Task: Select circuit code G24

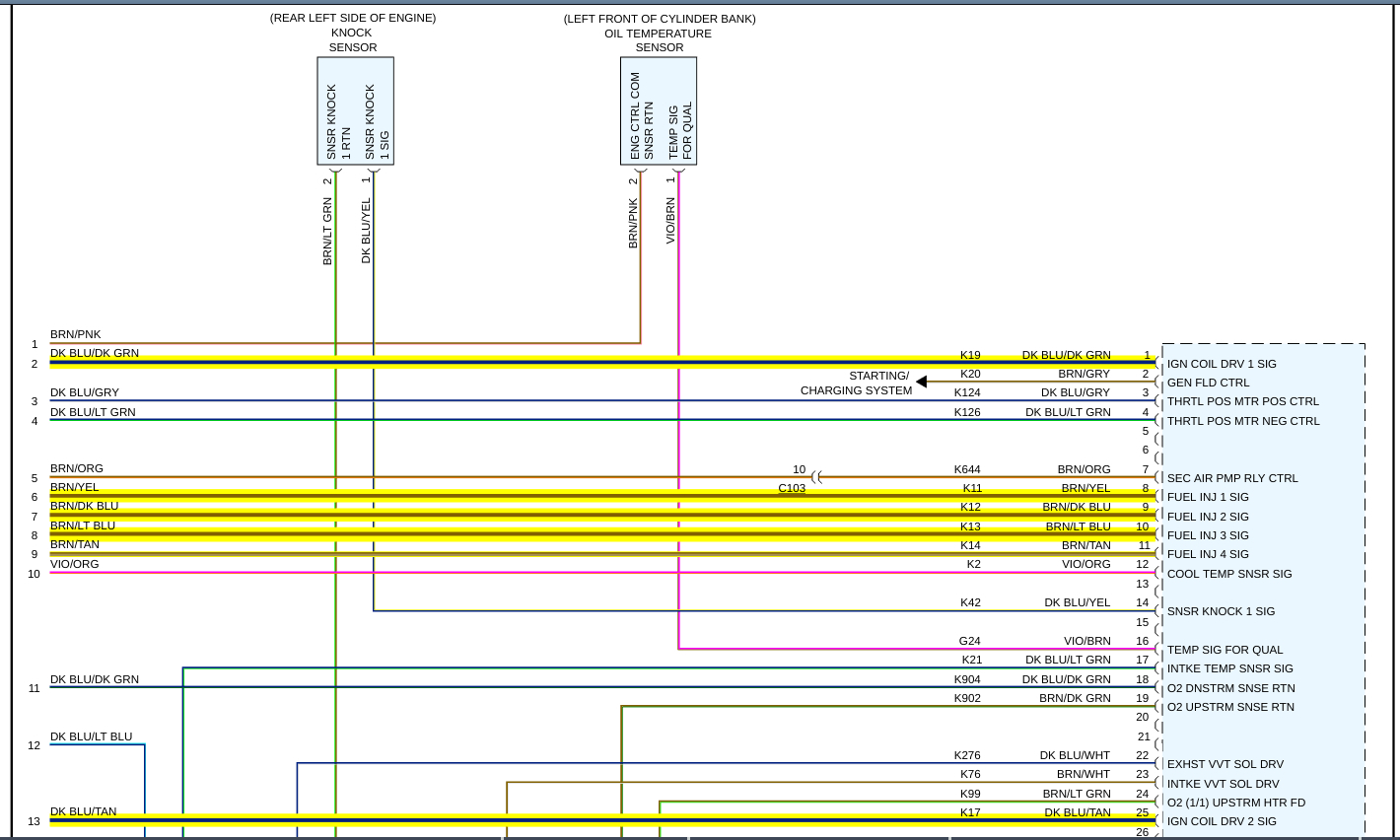Action: click(x=970, y=641)
